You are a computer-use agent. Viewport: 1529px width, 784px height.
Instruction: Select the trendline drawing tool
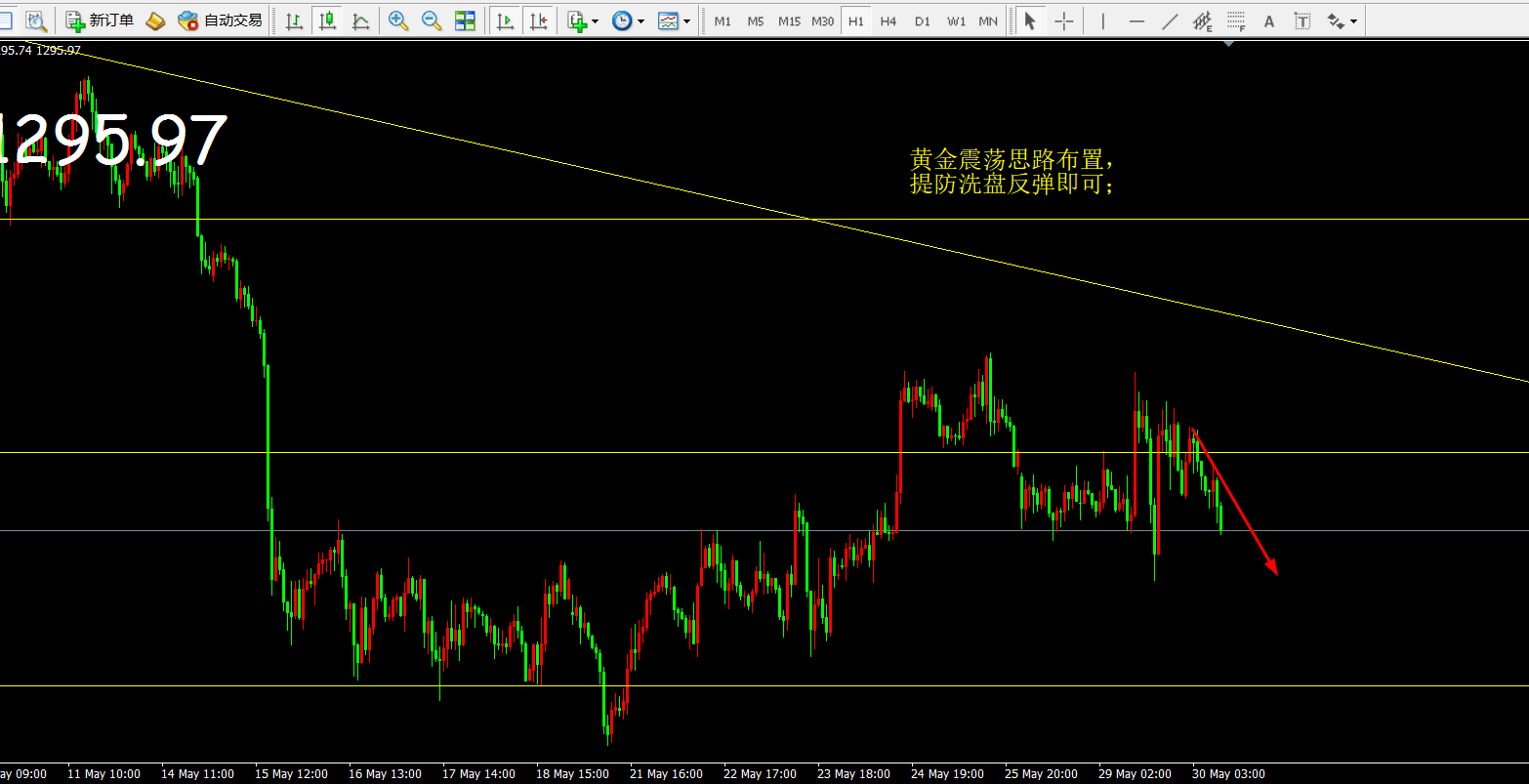(x=1170, y=21)
